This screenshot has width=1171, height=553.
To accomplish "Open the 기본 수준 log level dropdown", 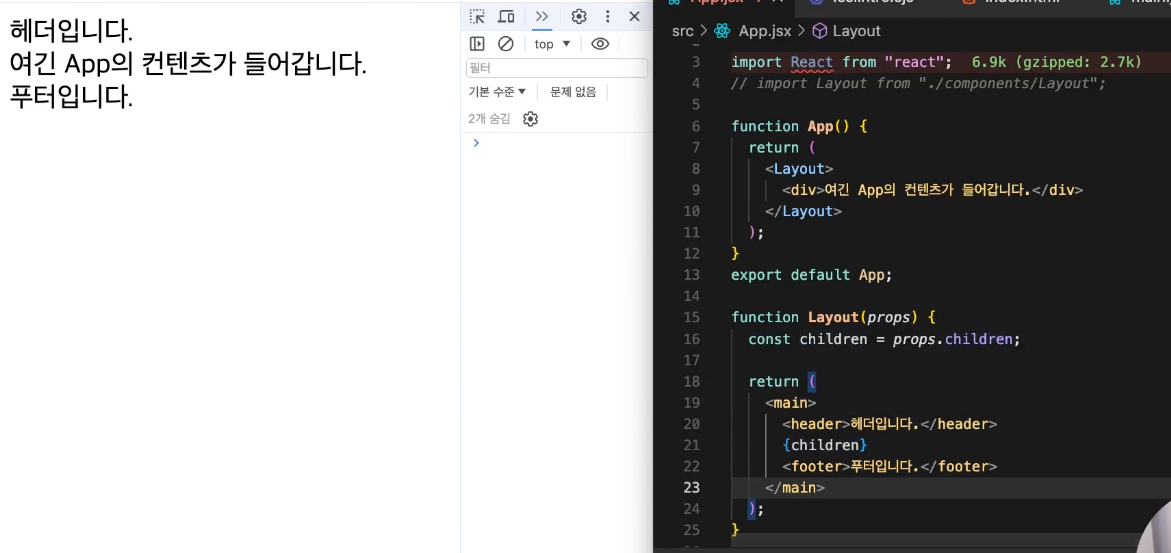I will (497, 92).
